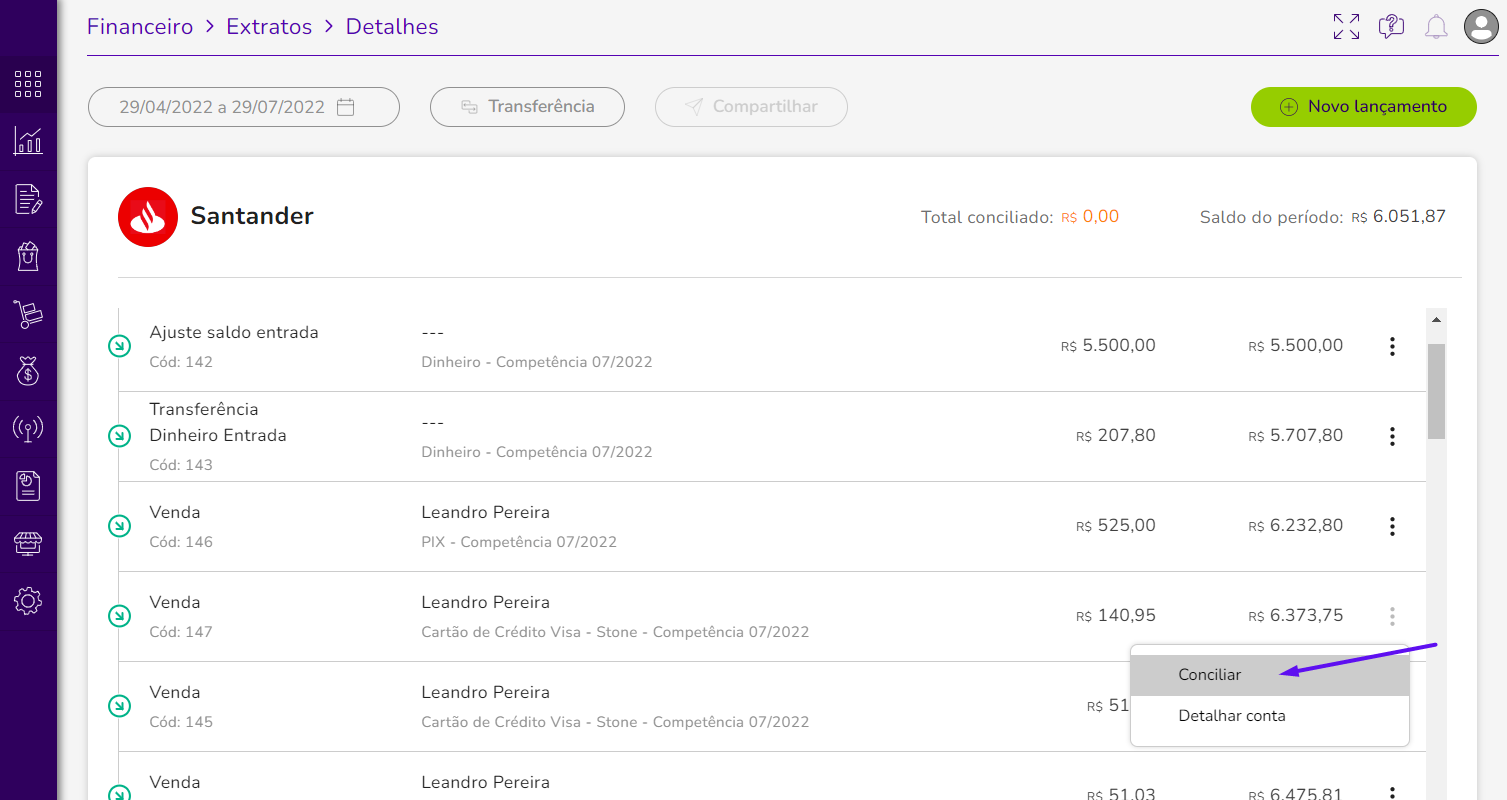The image size is (1507, 800).
Task: Go to Financeiro breadcrumb
Action: pos(140,27)
